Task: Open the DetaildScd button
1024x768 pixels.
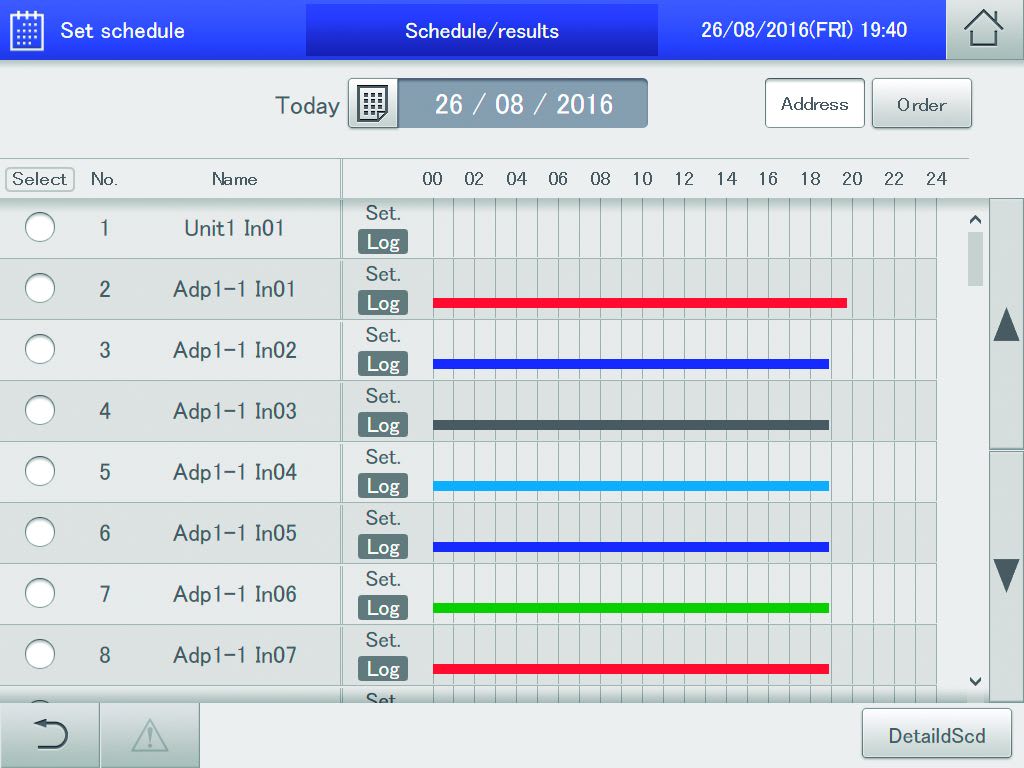Action: 936,736
